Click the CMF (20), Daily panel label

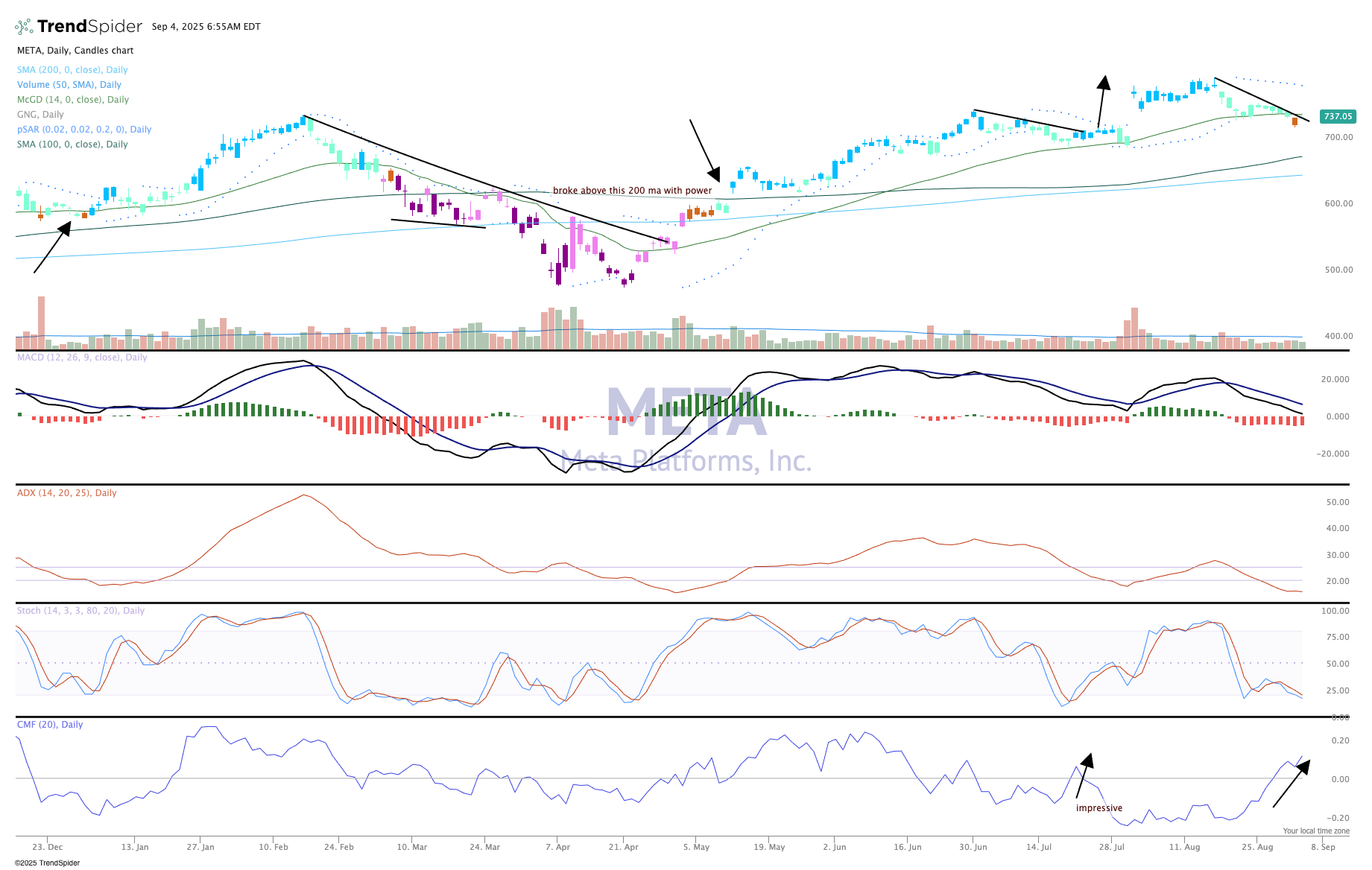coord(50,725)
